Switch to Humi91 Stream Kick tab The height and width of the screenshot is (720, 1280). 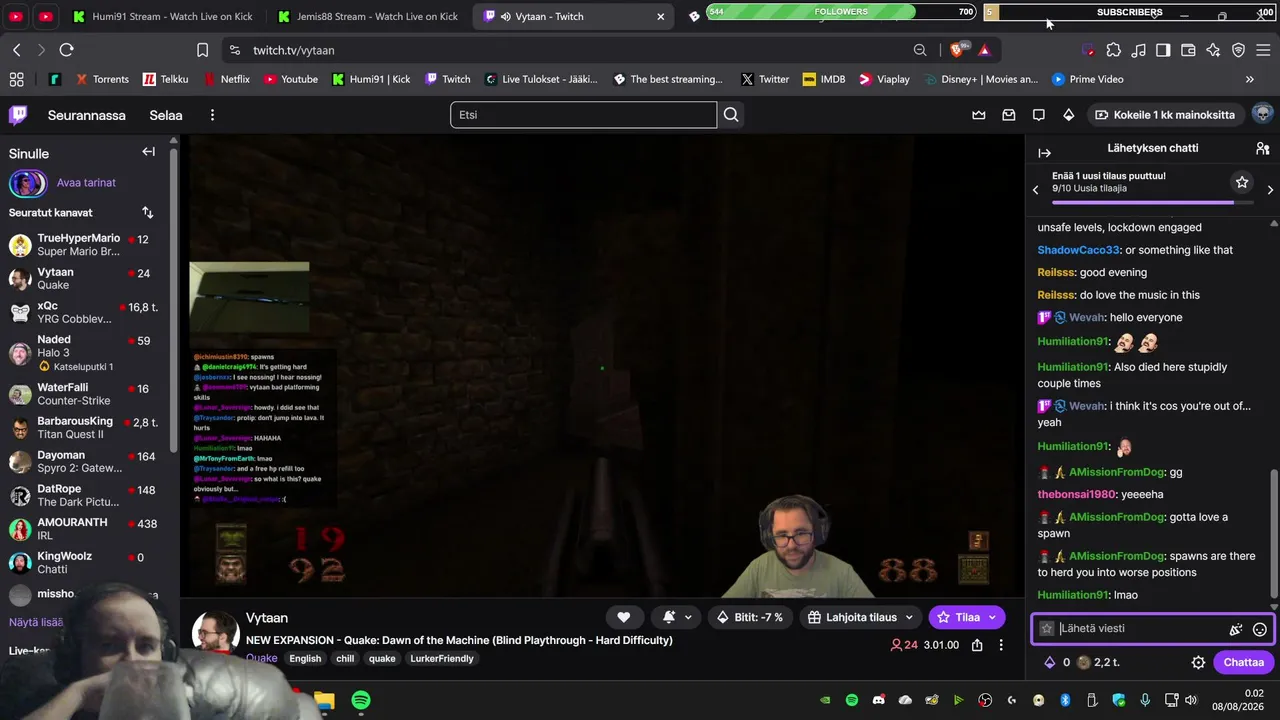162,16
